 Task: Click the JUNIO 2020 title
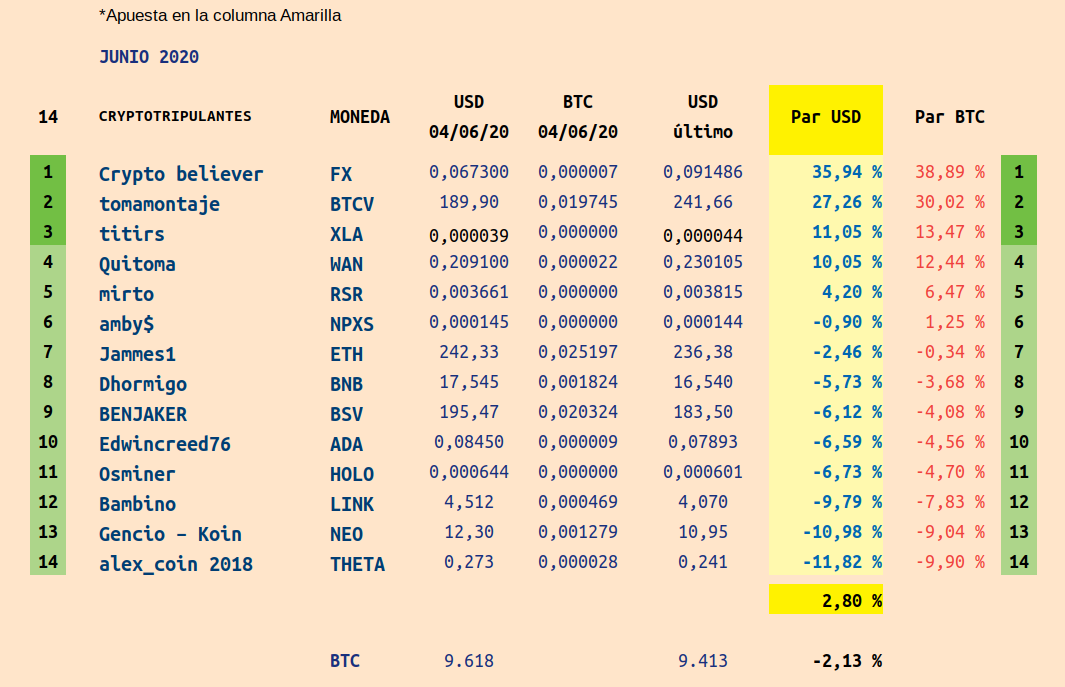point(149,57)
